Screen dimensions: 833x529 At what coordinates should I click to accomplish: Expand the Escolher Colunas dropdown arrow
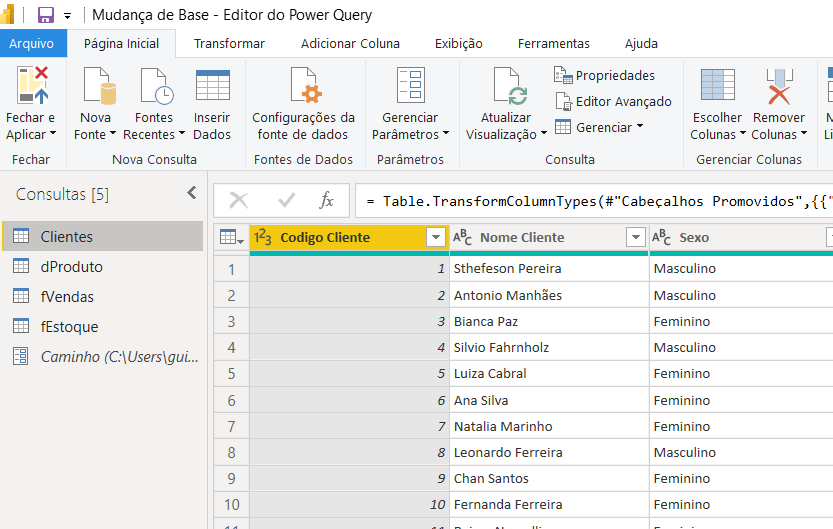click(x=743, y=133)
